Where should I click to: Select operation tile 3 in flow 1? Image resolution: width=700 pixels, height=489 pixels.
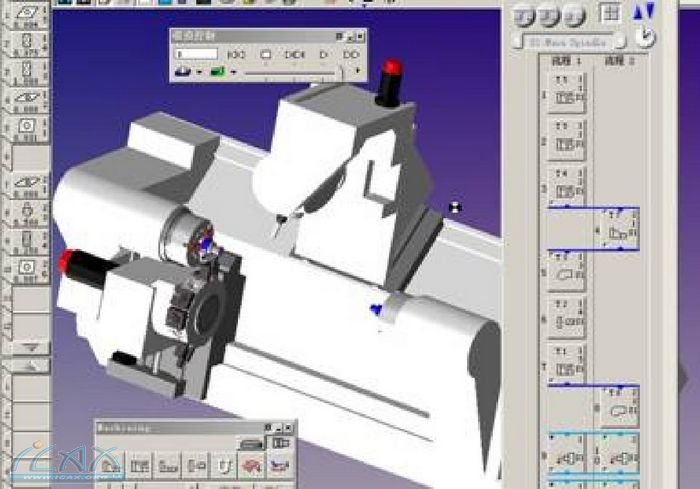pos(566,186)
